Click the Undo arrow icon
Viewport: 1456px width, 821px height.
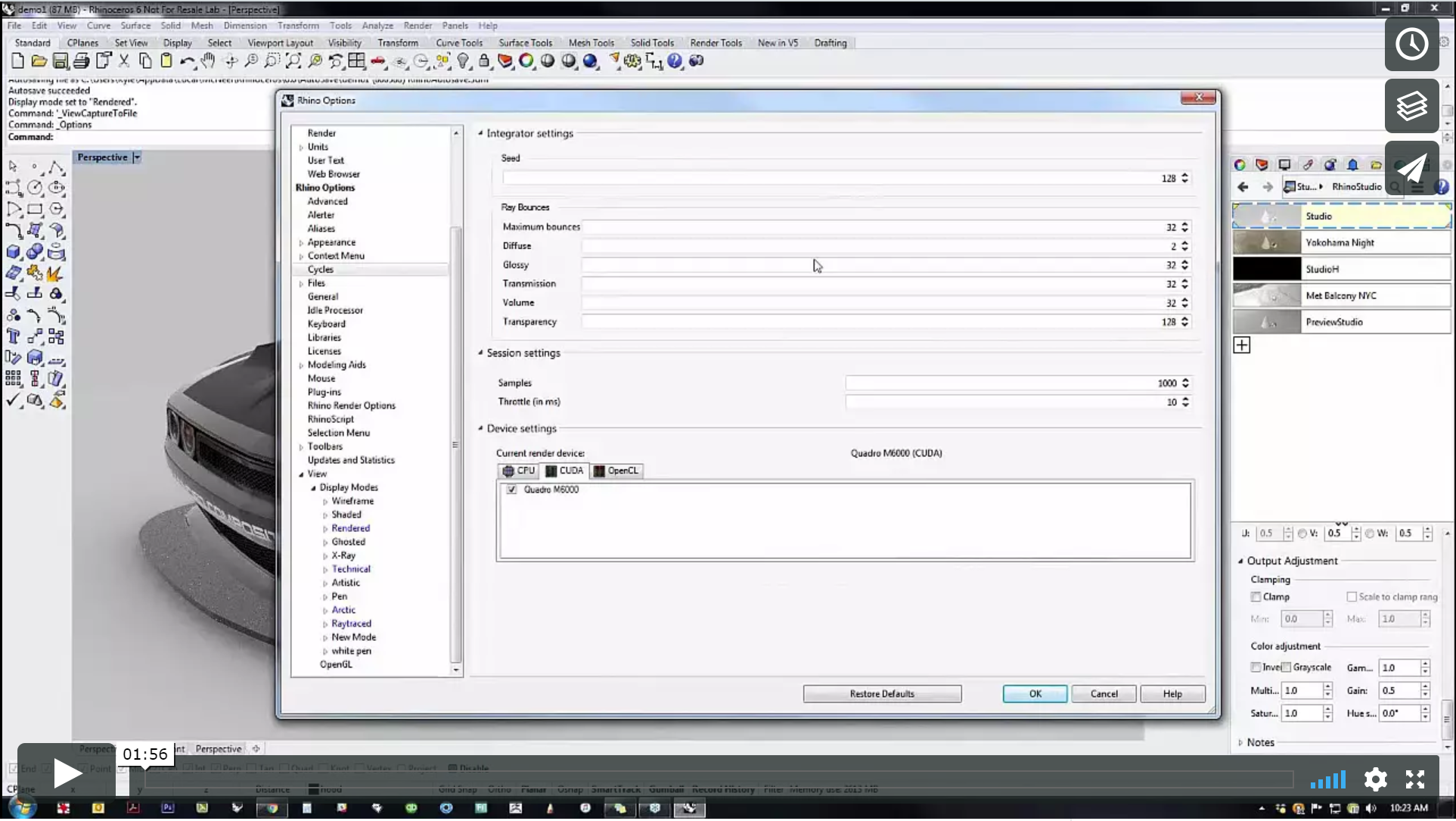coord(187,61)
